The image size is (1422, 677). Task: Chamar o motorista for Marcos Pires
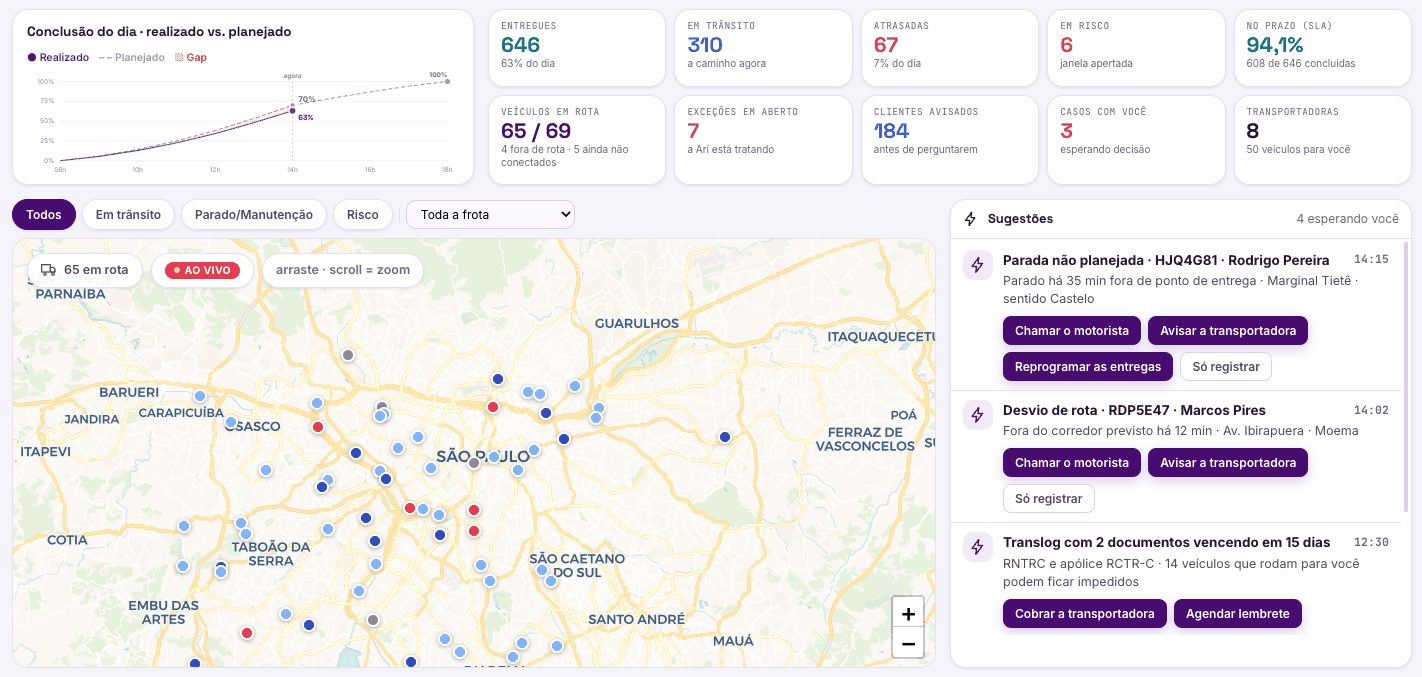point(1072,463)
